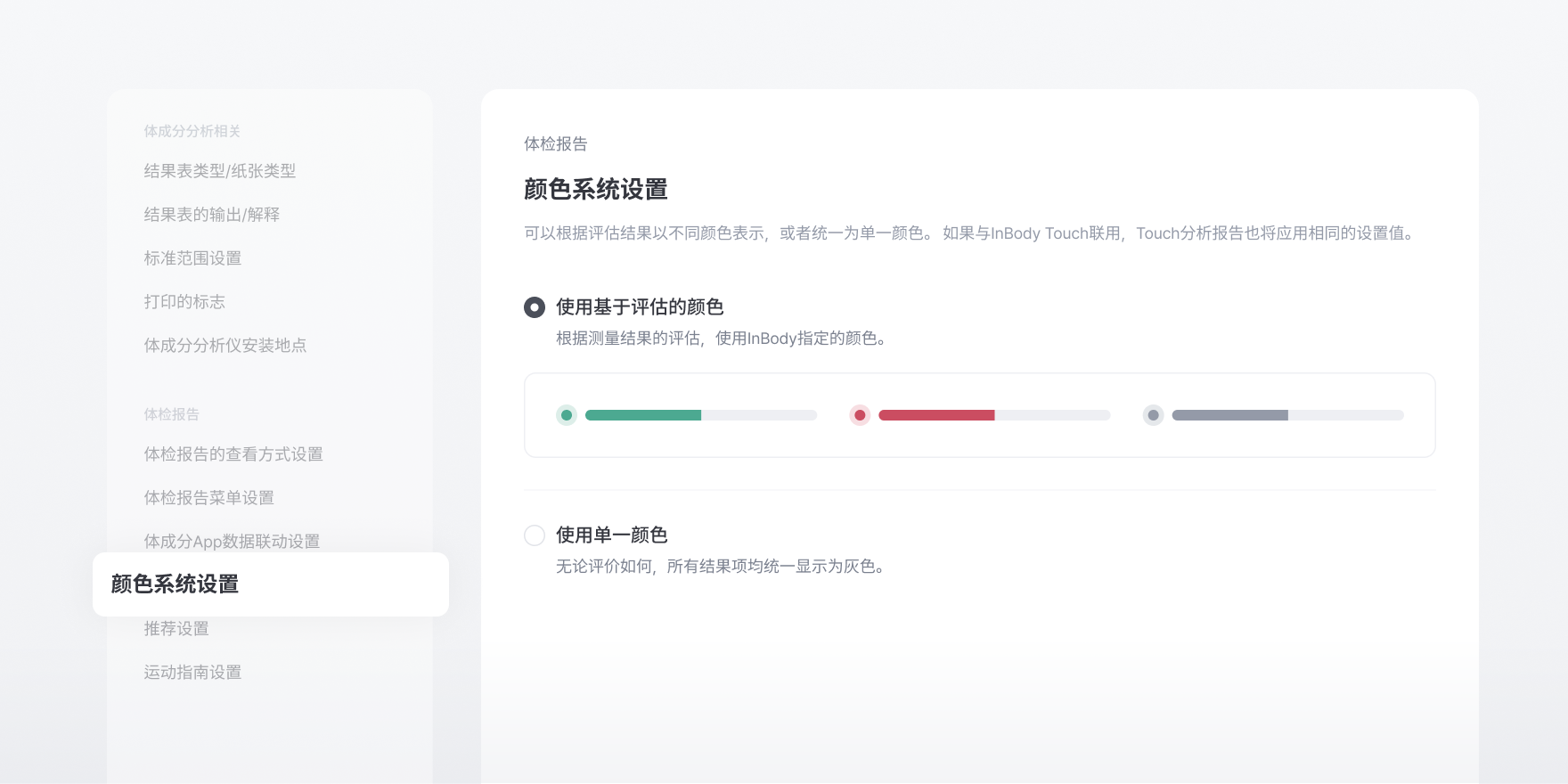Click the gray progress bar sample
Viewport: 1568px width, 784px height.
[x=1288, y=415]
